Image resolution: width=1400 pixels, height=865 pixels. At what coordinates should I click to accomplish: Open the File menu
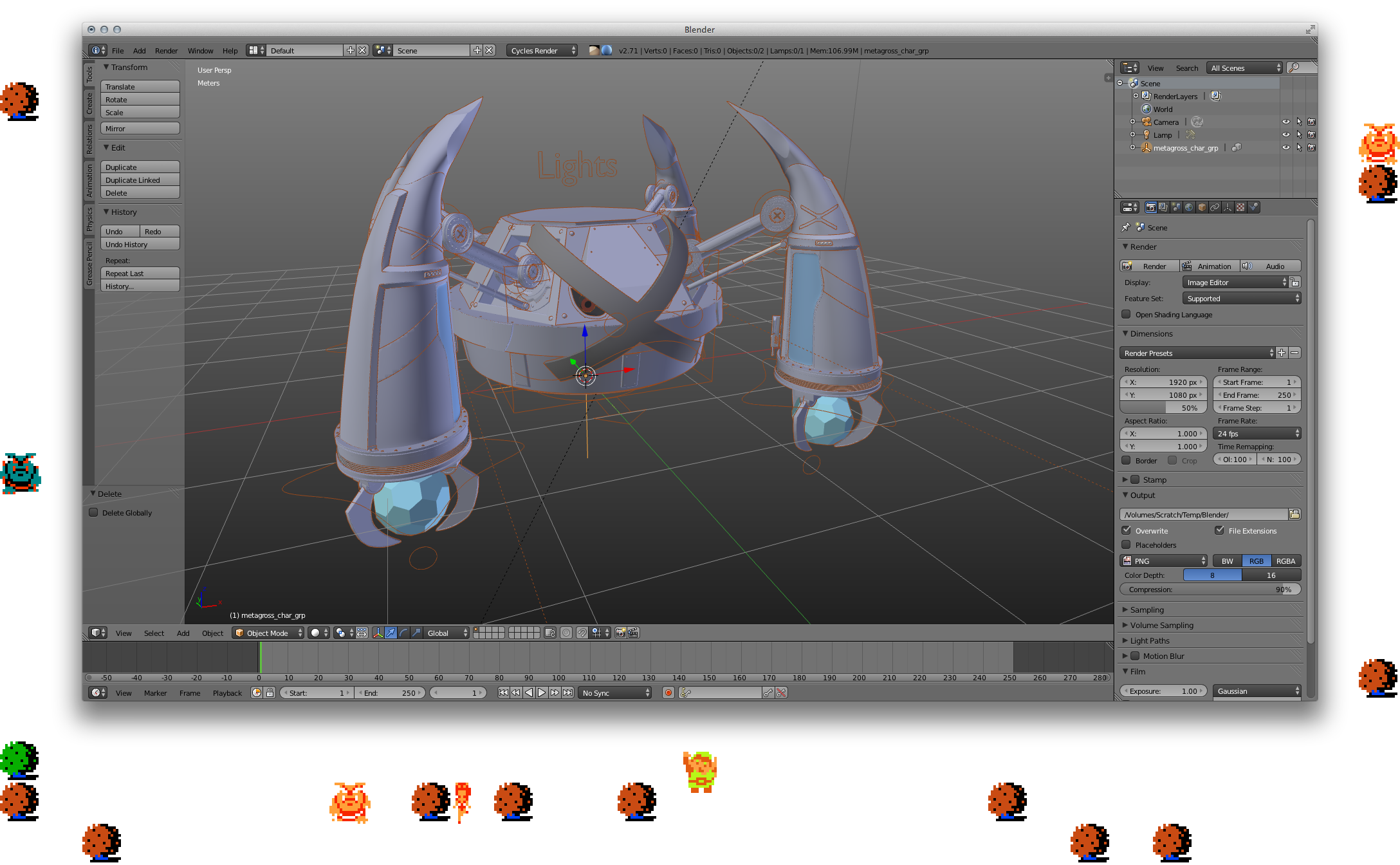[118, 50]
